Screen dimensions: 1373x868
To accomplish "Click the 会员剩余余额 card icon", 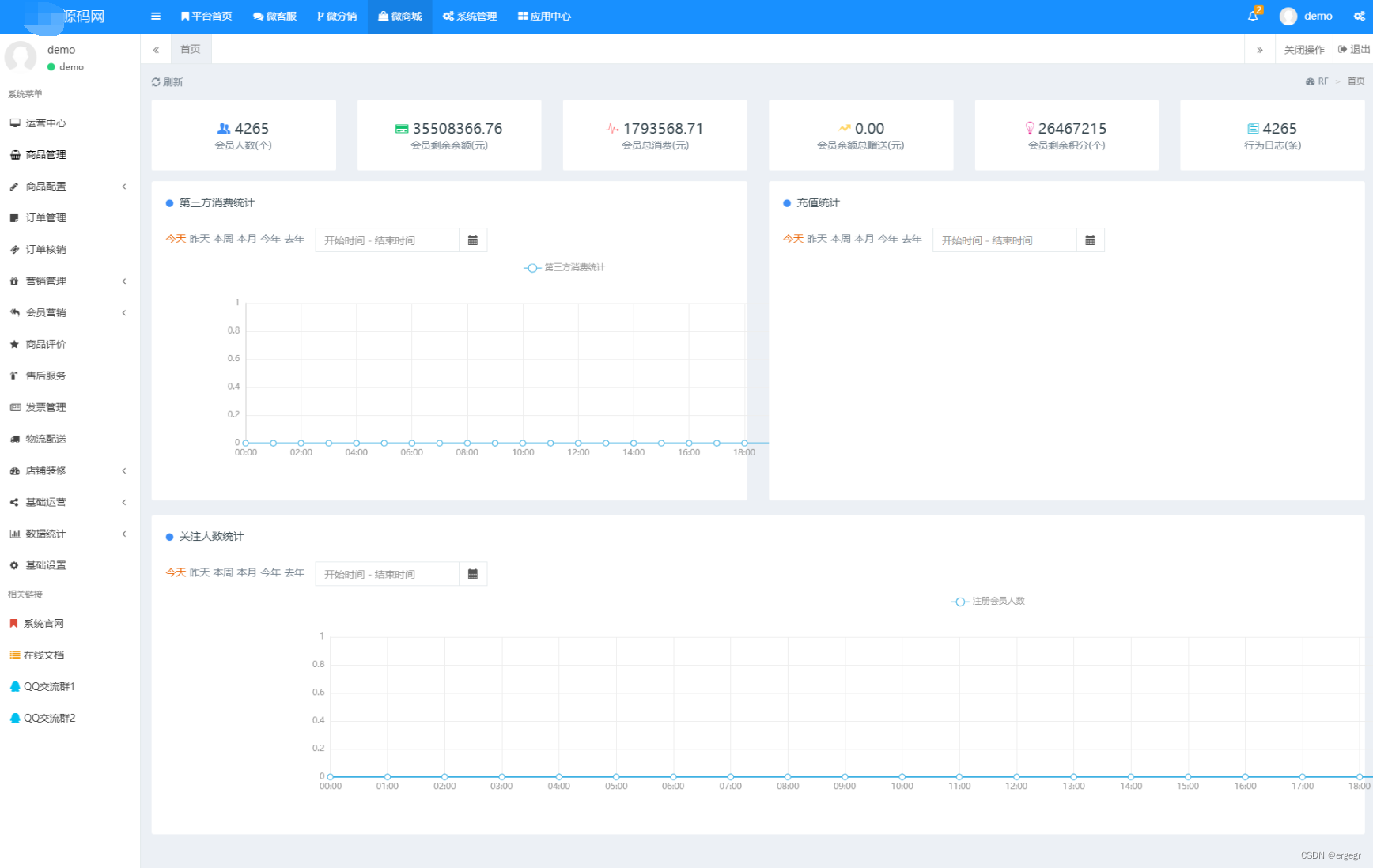I will pos(402,129).
